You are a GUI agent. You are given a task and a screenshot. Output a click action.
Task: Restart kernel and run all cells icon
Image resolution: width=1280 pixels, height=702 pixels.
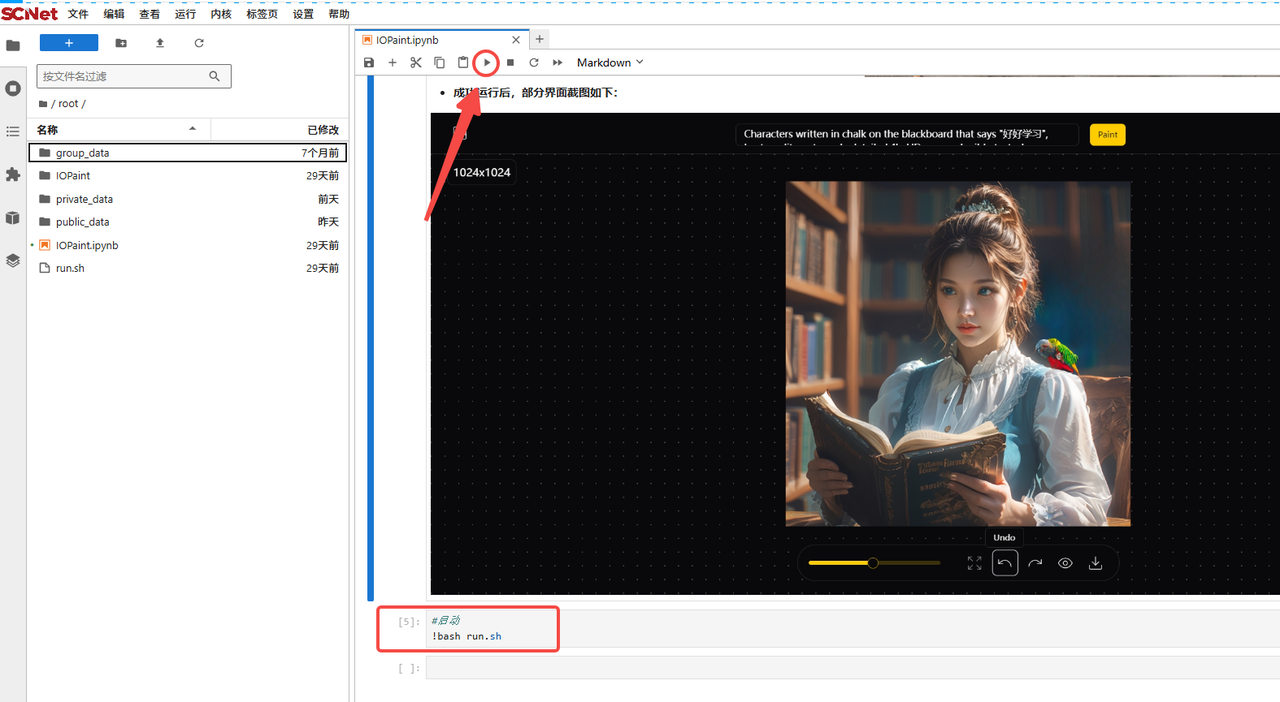pos(557,63)
